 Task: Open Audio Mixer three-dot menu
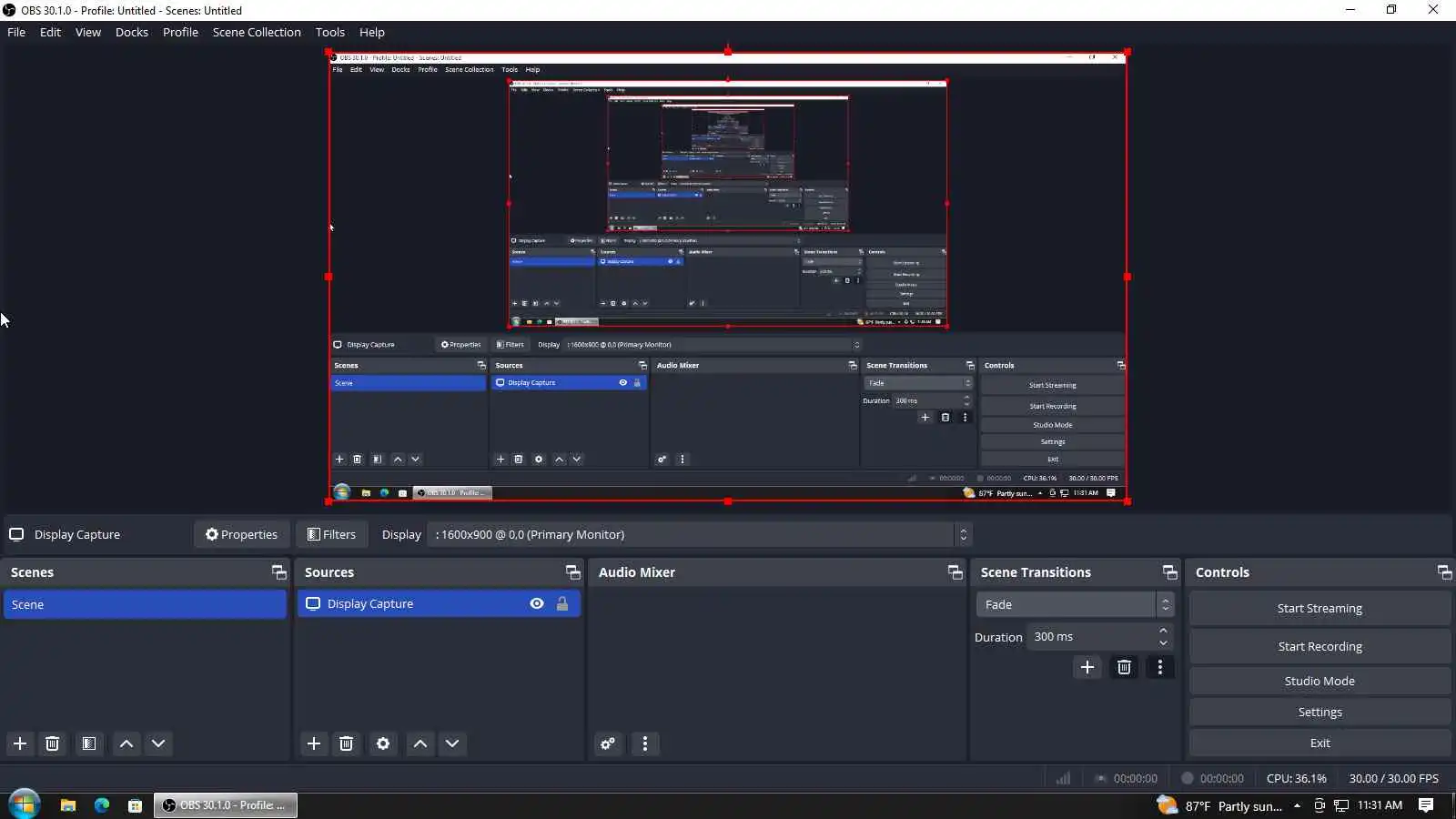click(645, 743)
